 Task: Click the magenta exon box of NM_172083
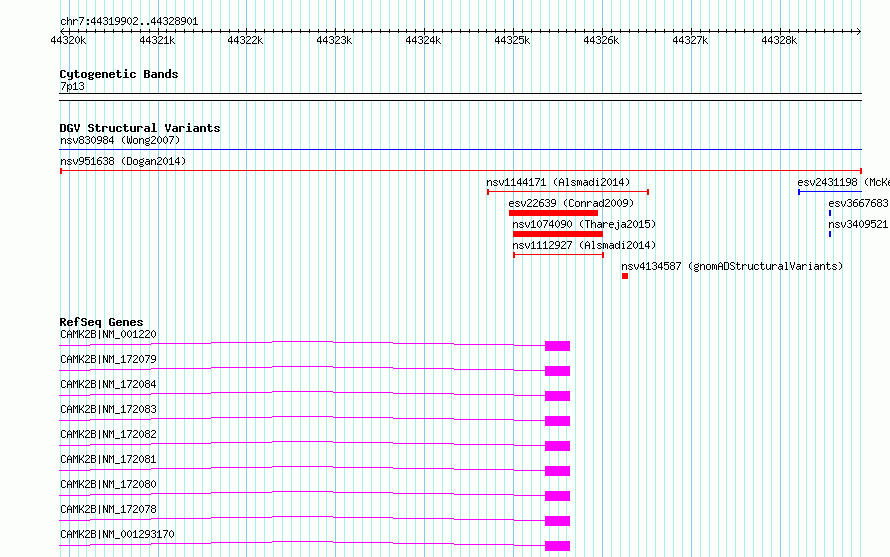pos(557,421)
